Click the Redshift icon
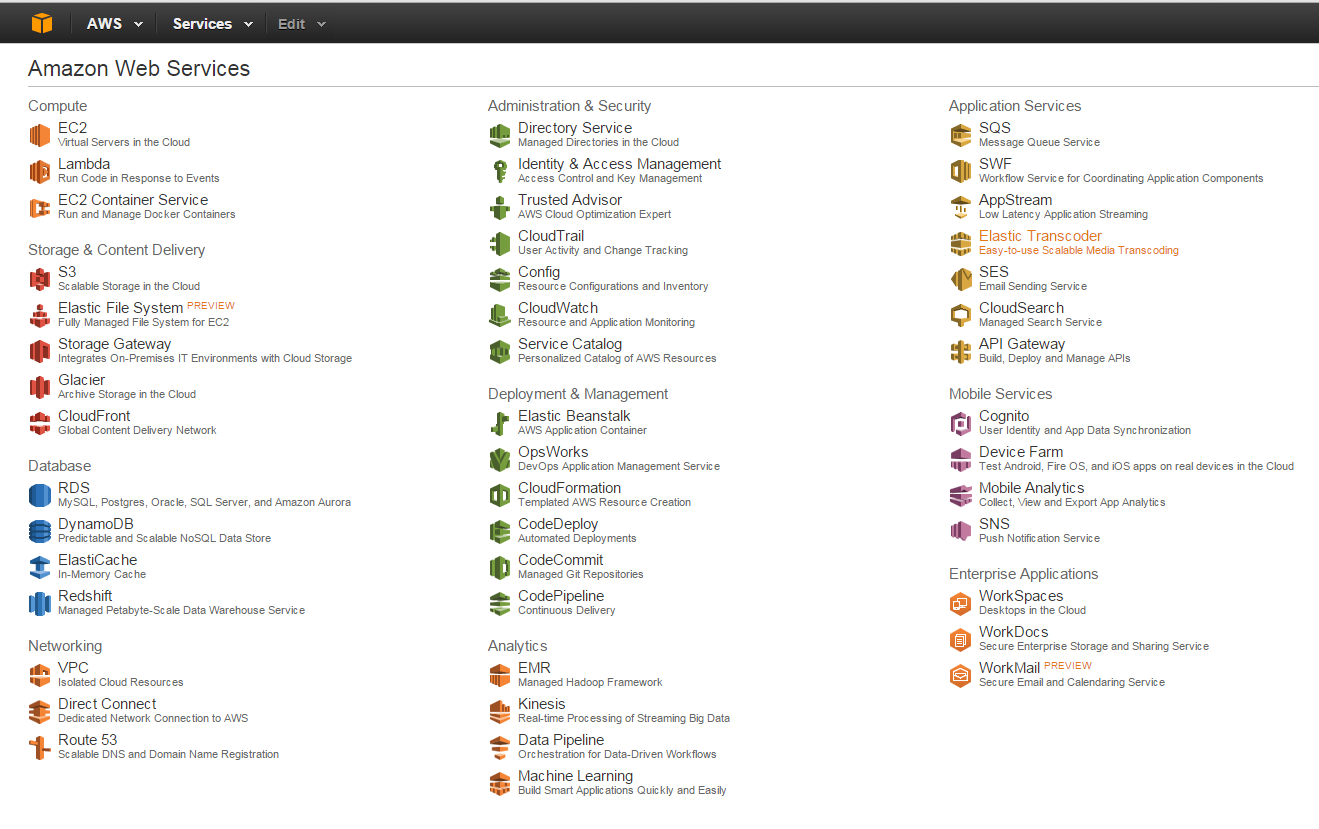 point(39,603)
